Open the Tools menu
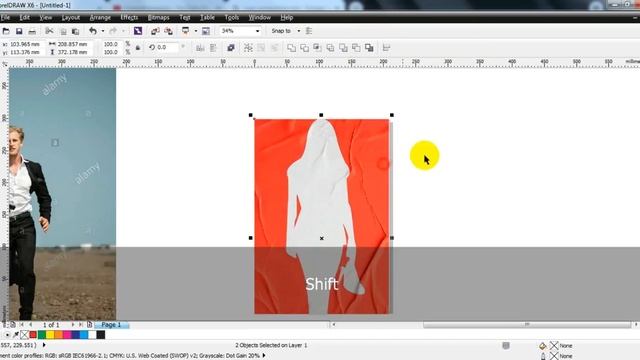Viewport: 640px width, 360px height. [231, 18]
